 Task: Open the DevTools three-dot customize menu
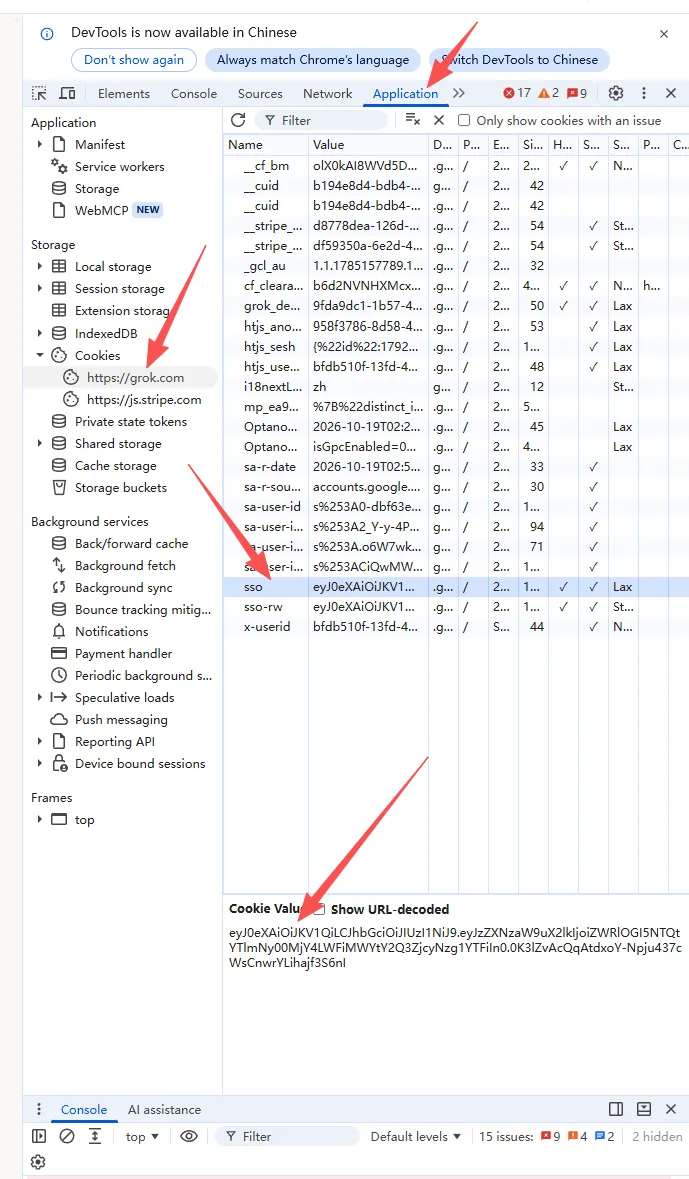[x=644, y=93]
